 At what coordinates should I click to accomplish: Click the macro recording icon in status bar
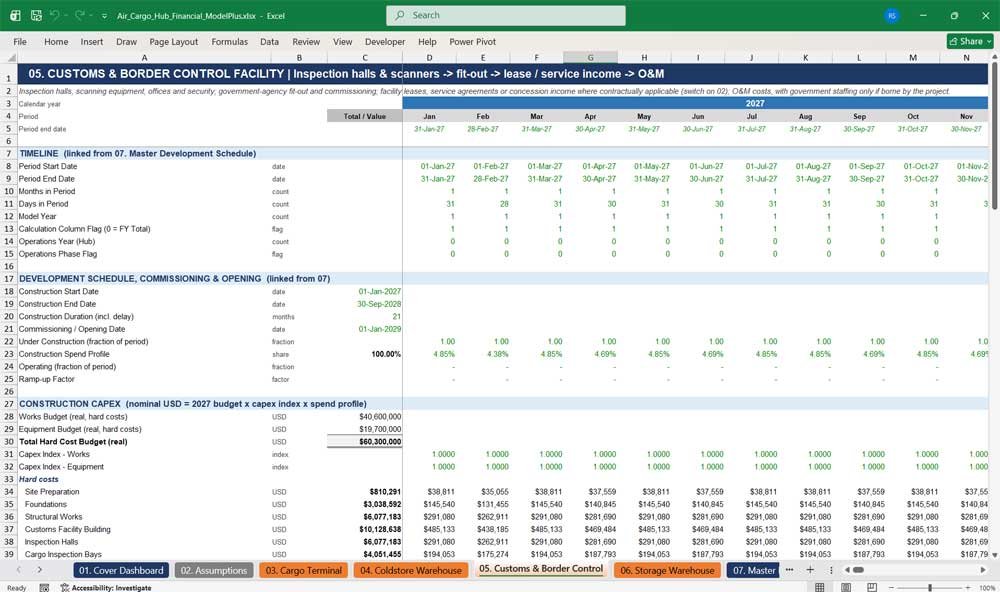click(44, 588)
